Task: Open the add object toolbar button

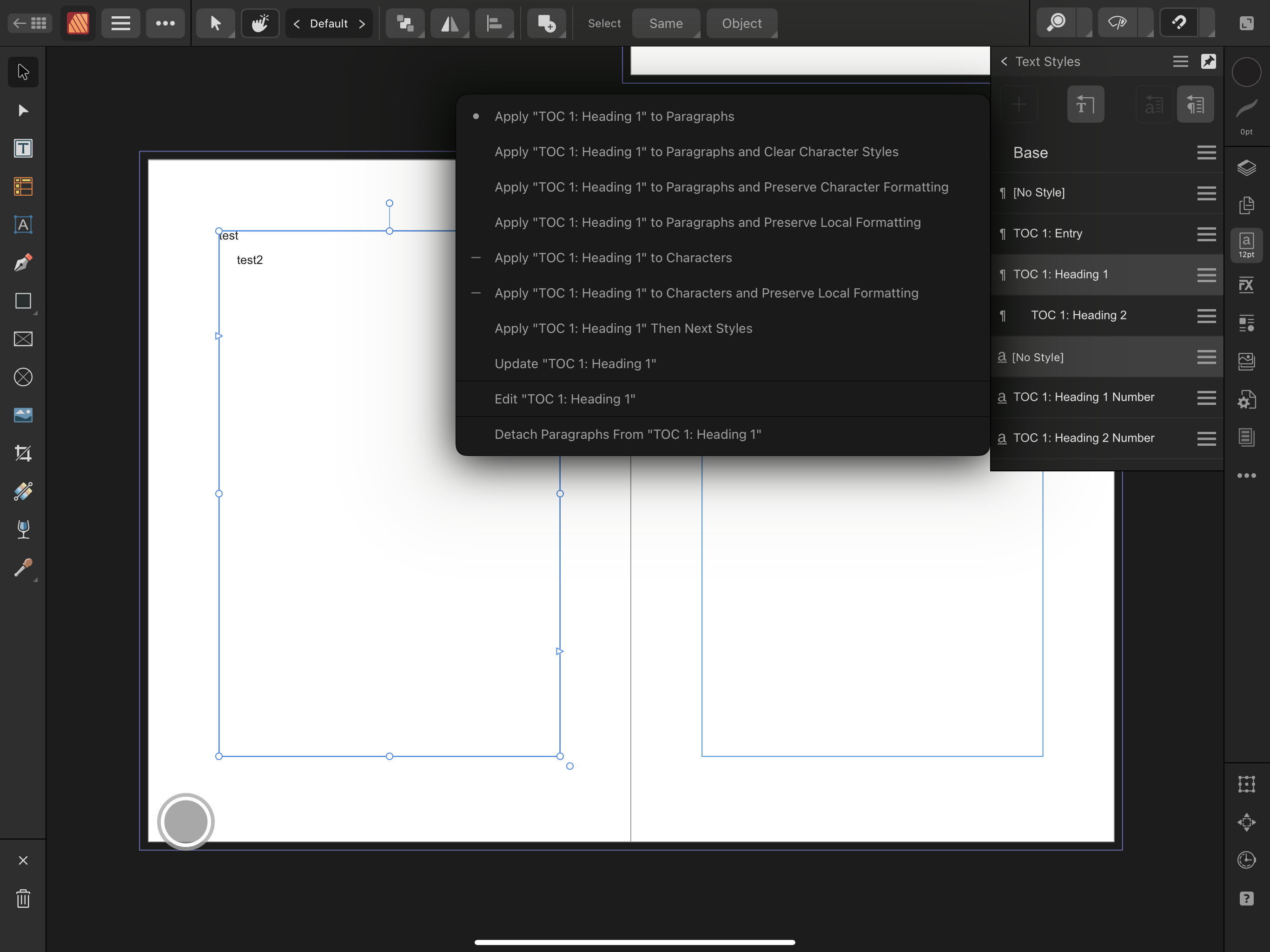Action: pyautogui.click(x=546, y=24)
